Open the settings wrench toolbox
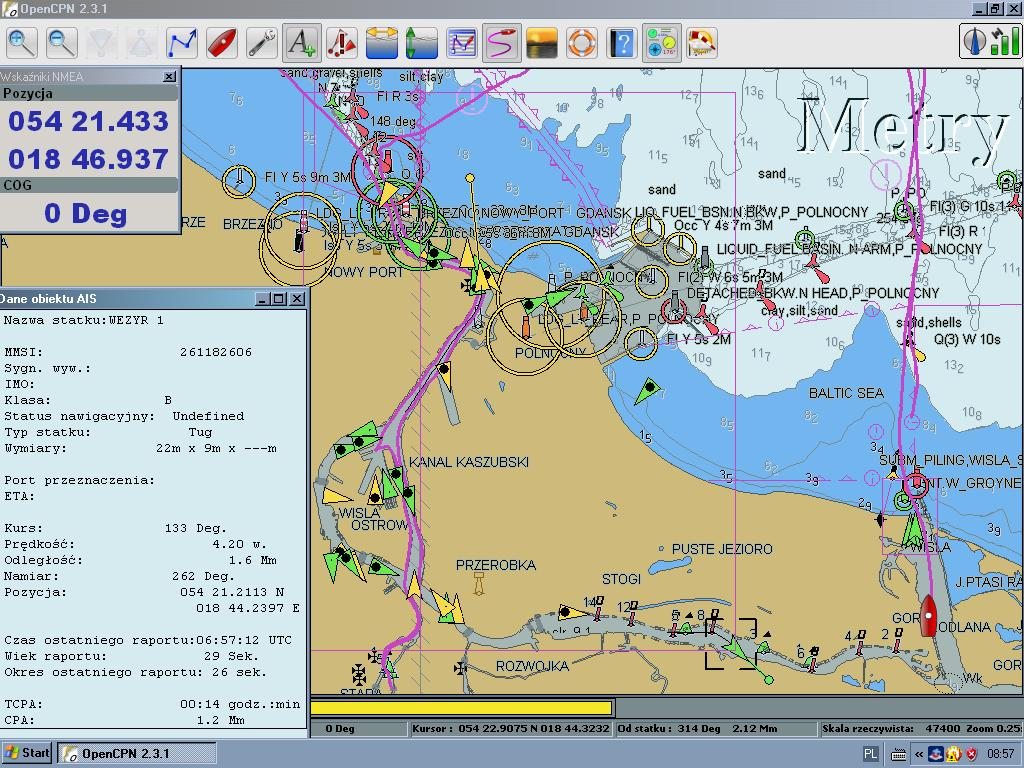This screenshot has width=1024, height=768. click(x=262, y=43)
